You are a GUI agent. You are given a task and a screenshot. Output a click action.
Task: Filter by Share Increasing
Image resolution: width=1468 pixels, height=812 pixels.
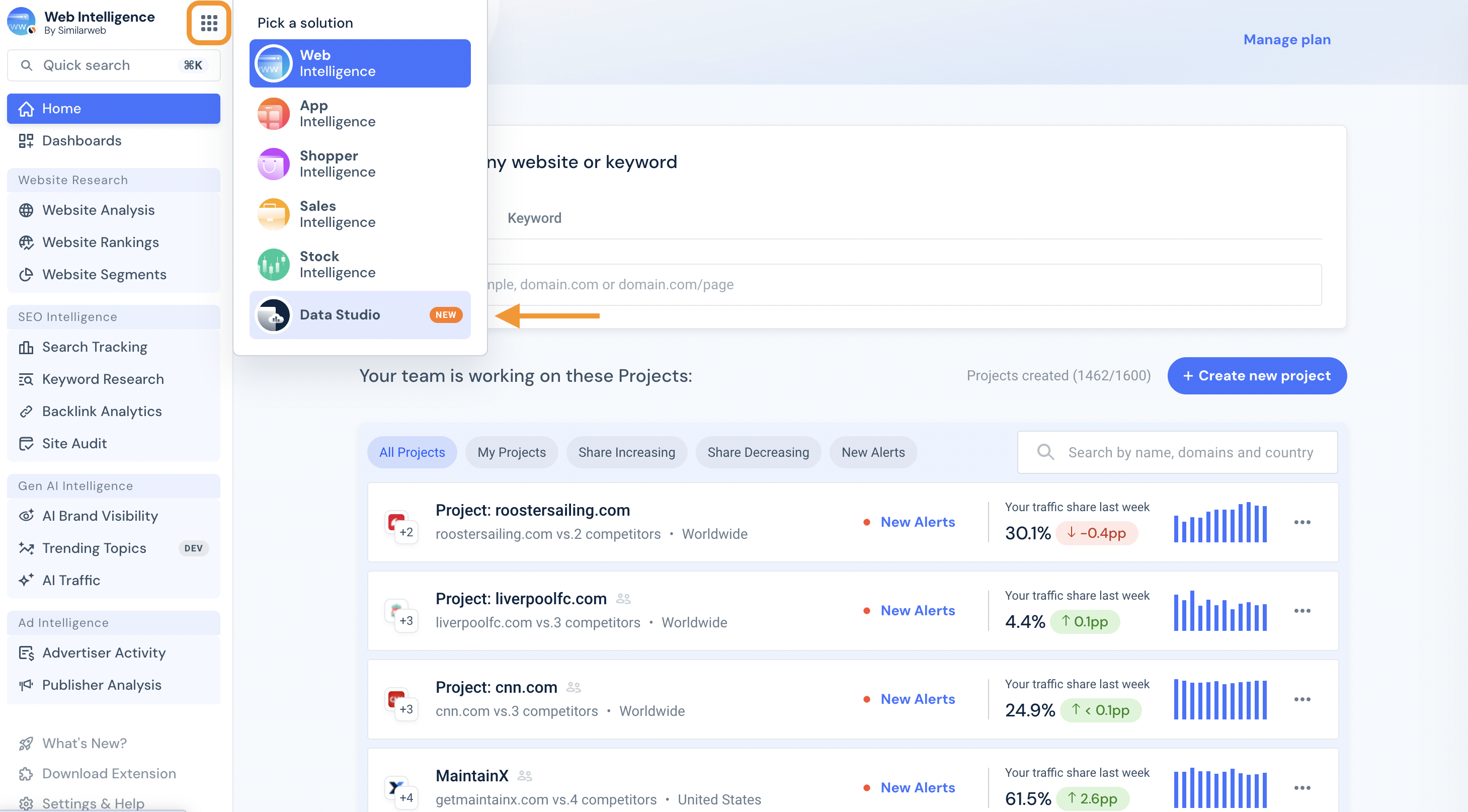[x=627, y=452]
